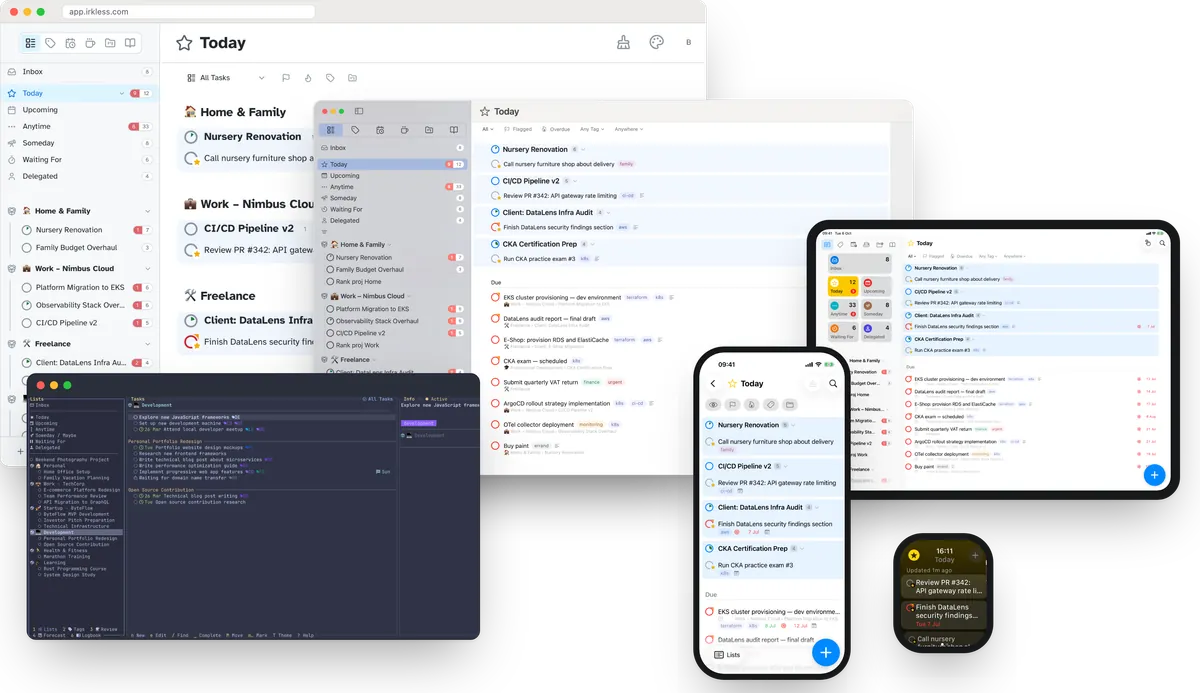
Task: Check off 'EKS cluster provisioning' in Mac window
Action: click(x=495, y=297)
